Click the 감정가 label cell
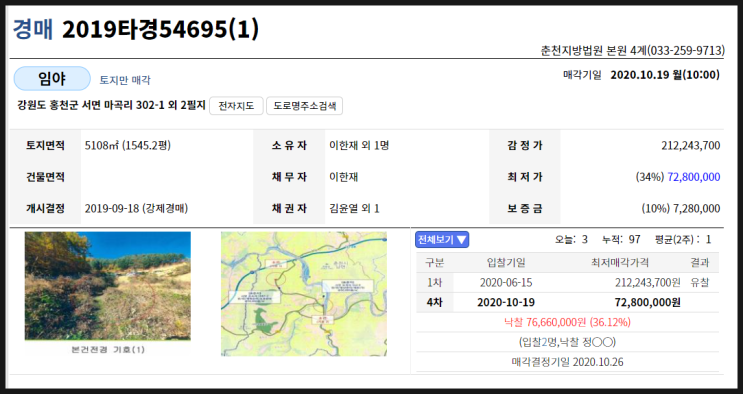This screenshot has width=743, height=394. tap(525, 145)
